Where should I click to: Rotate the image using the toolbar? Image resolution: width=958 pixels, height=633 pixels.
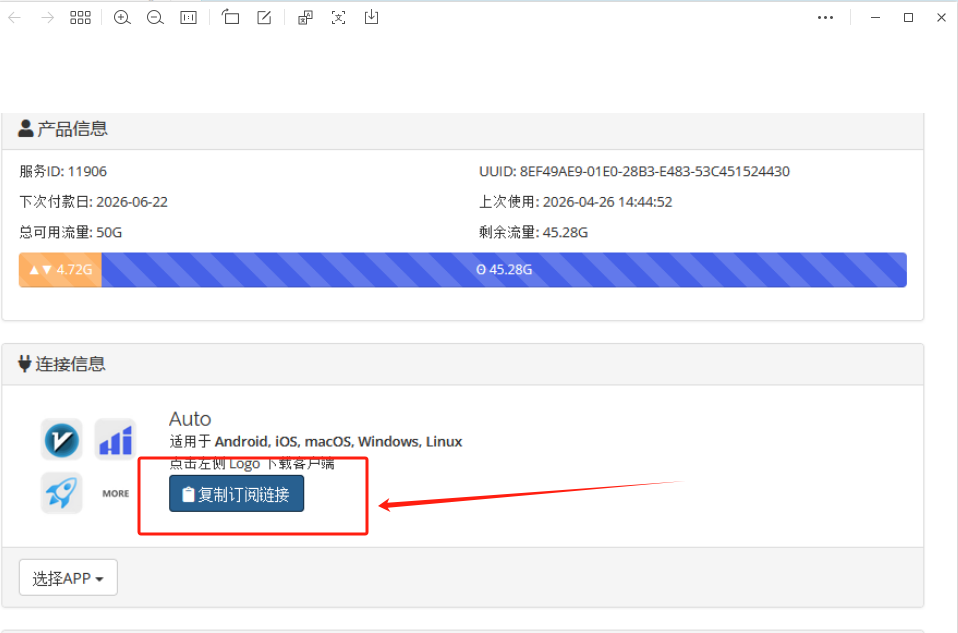point(231,18)
